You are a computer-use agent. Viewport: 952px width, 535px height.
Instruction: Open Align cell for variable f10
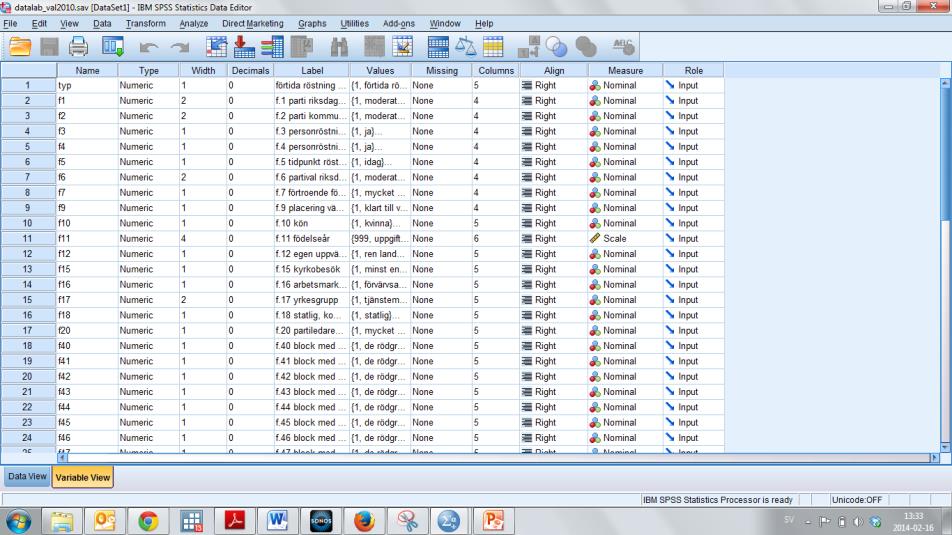click(x=554, y=223)
